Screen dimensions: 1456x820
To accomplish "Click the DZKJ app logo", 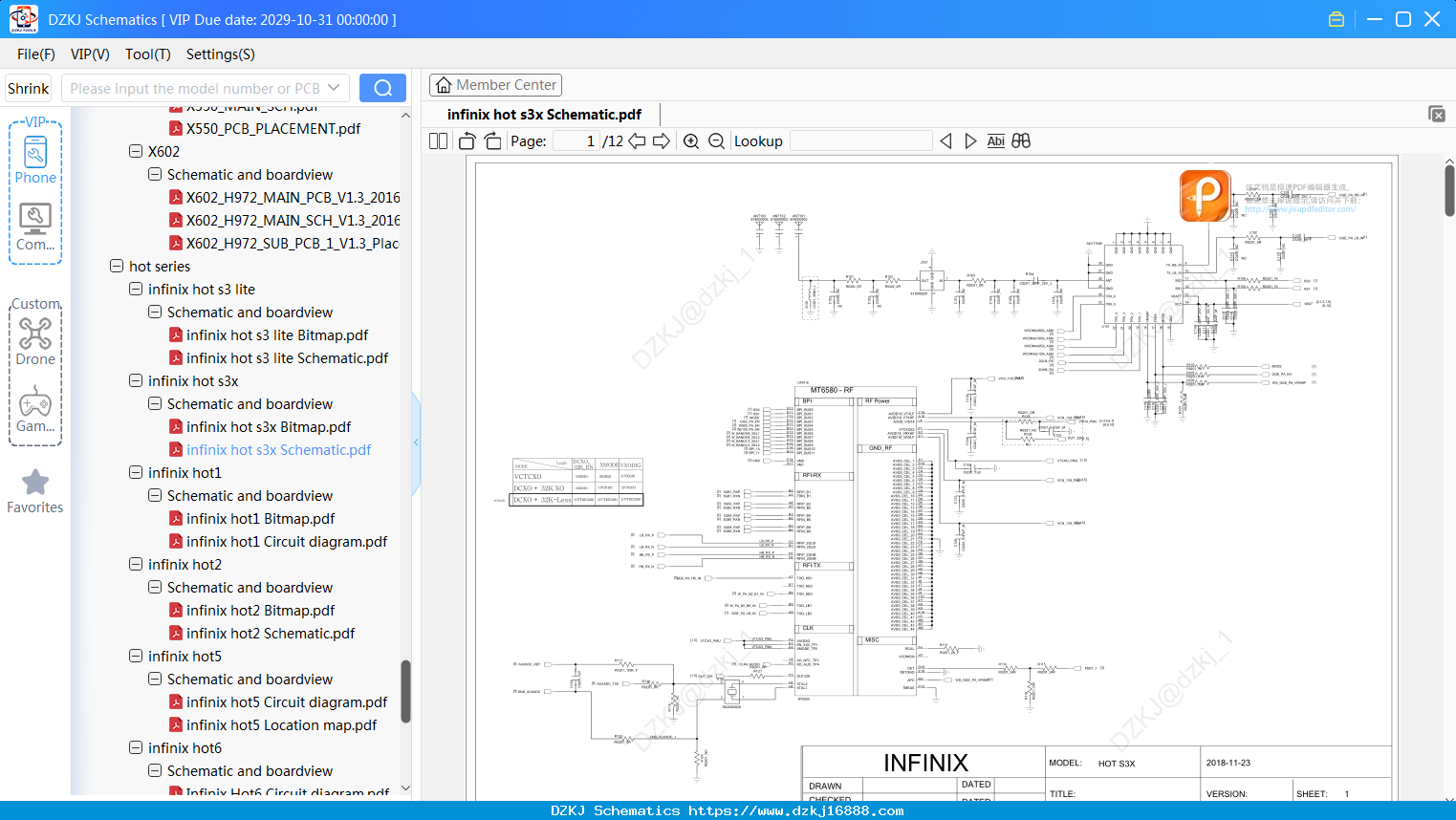I will [x=23, y=19].
